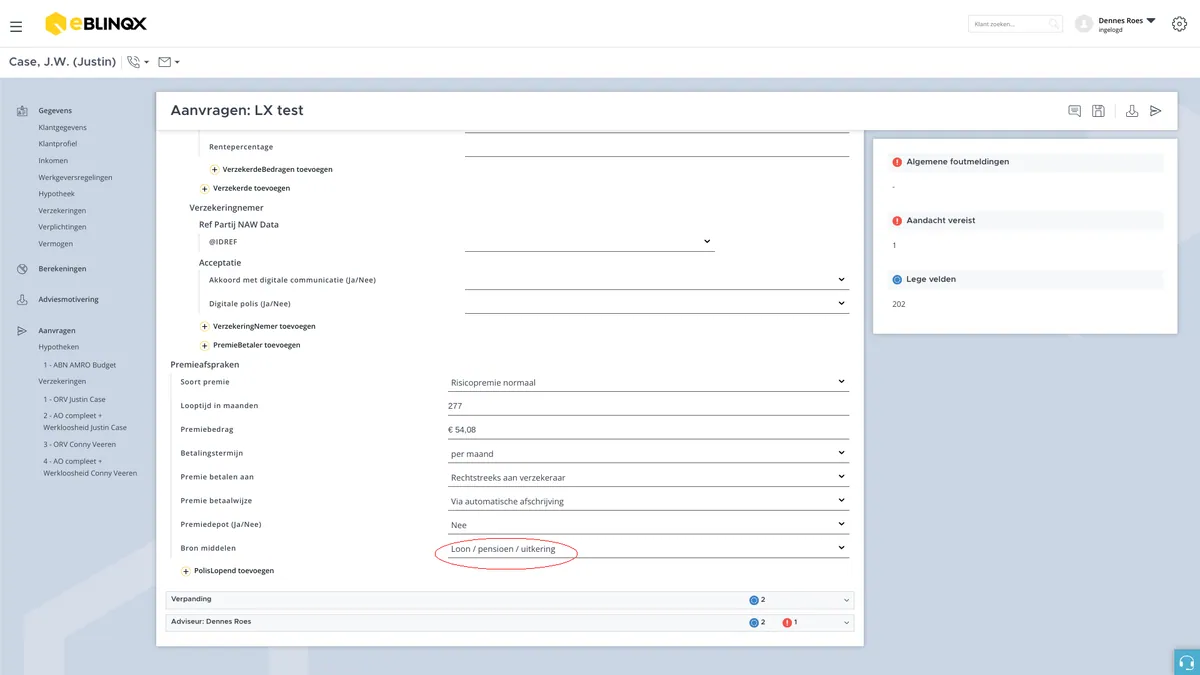1200x675 pixels.
Task: Open the Soort premie dropdown
Action: coord(648,382)
